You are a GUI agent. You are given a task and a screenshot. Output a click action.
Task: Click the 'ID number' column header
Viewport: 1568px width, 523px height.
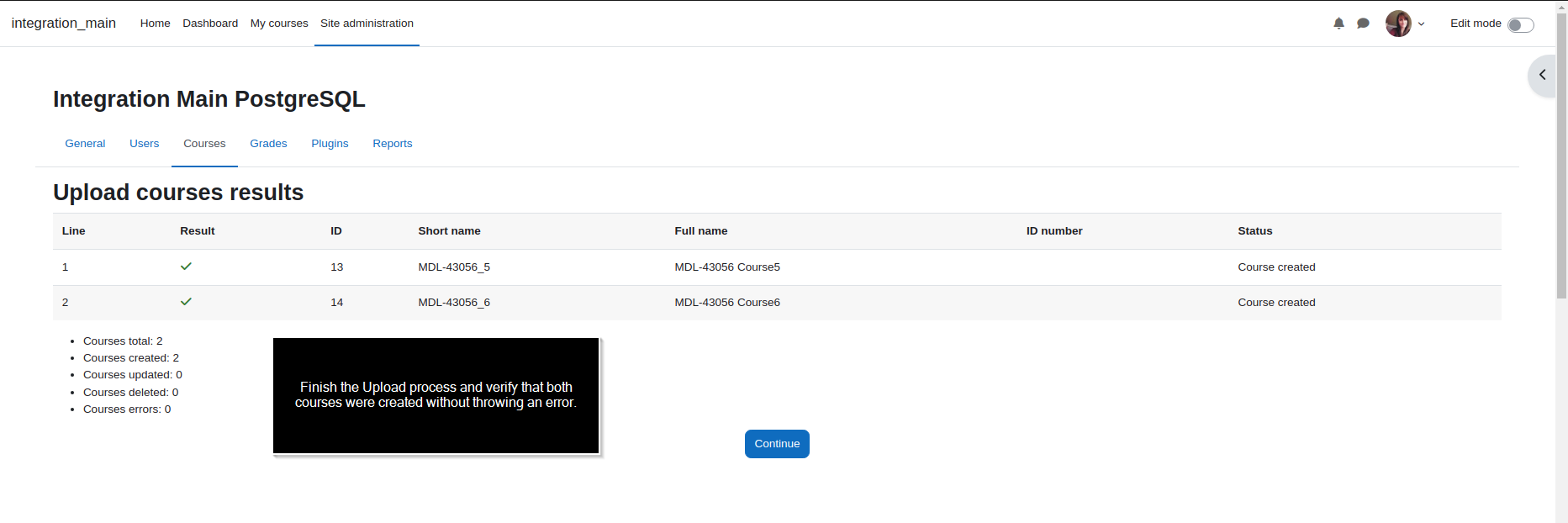coord(1054,231)
